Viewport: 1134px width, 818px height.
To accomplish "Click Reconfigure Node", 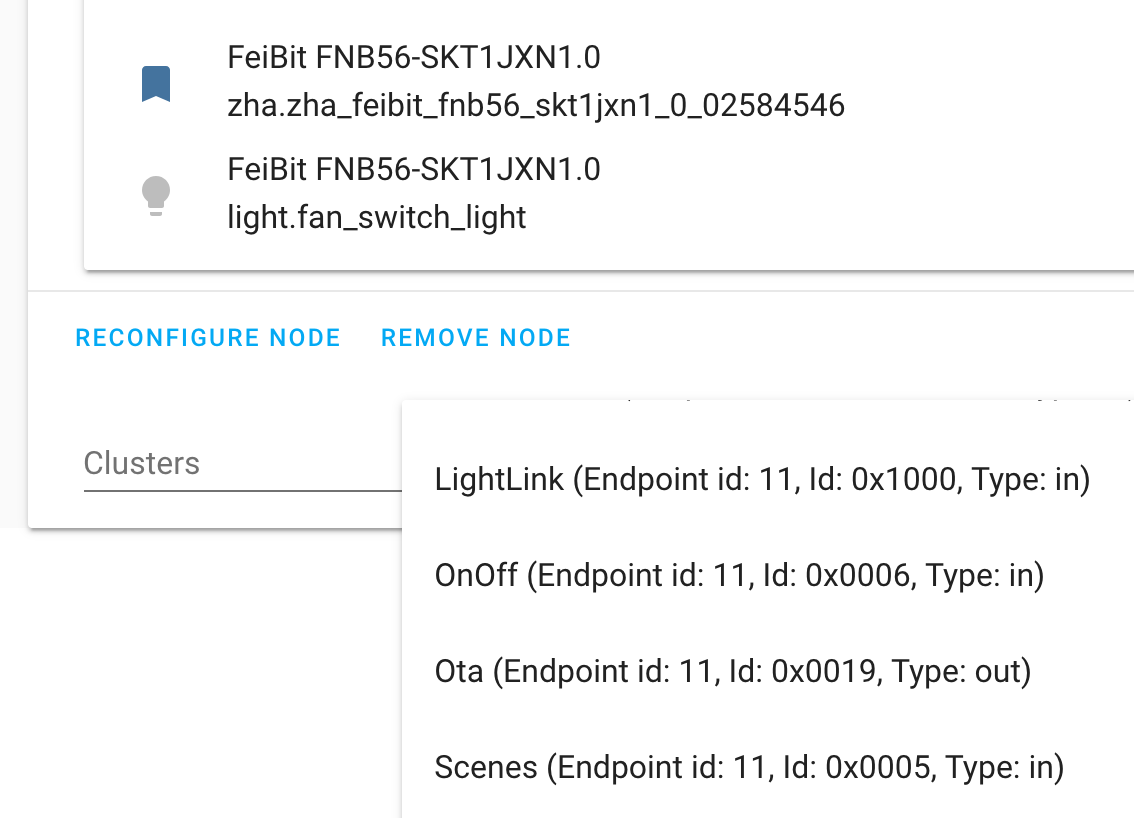I will tap(208, 337).
